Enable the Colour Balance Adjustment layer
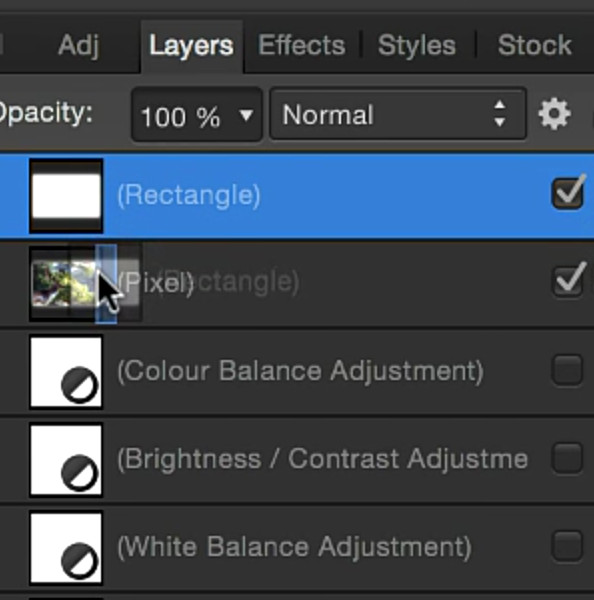This screenshot has height=600, width=594. point(568,370)
